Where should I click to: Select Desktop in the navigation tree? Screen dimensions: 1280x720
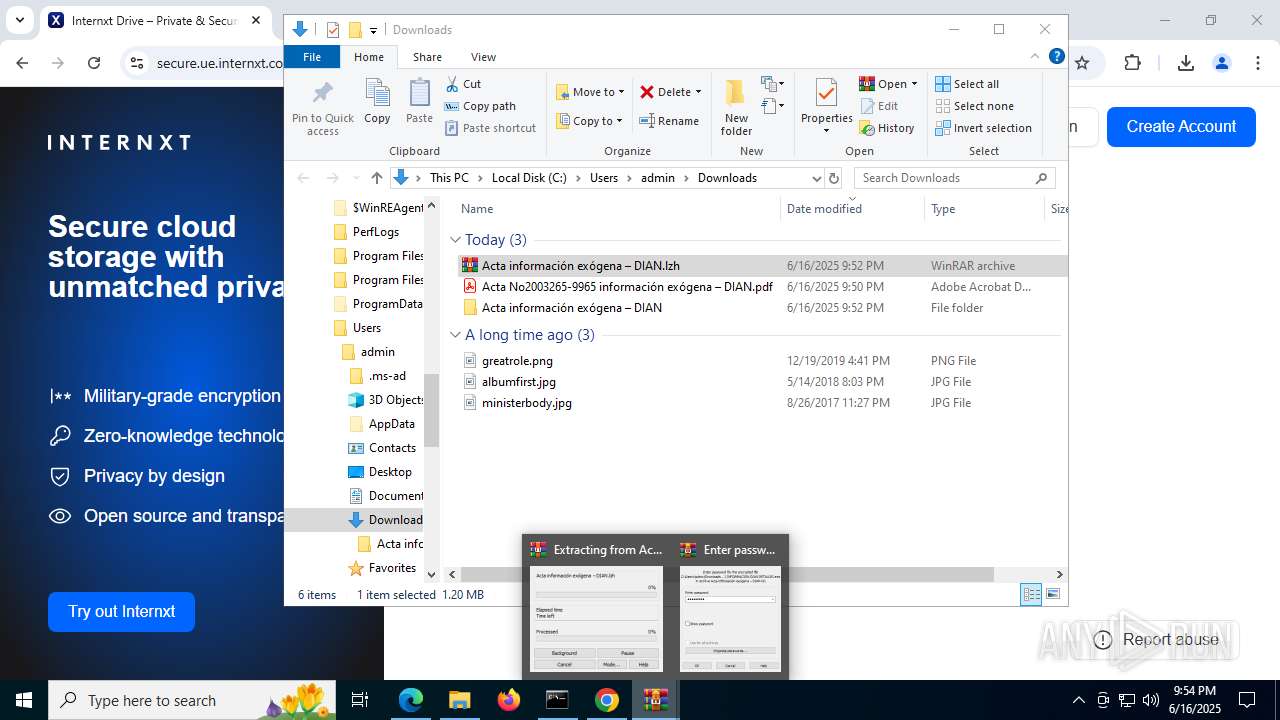pos(390,472)
